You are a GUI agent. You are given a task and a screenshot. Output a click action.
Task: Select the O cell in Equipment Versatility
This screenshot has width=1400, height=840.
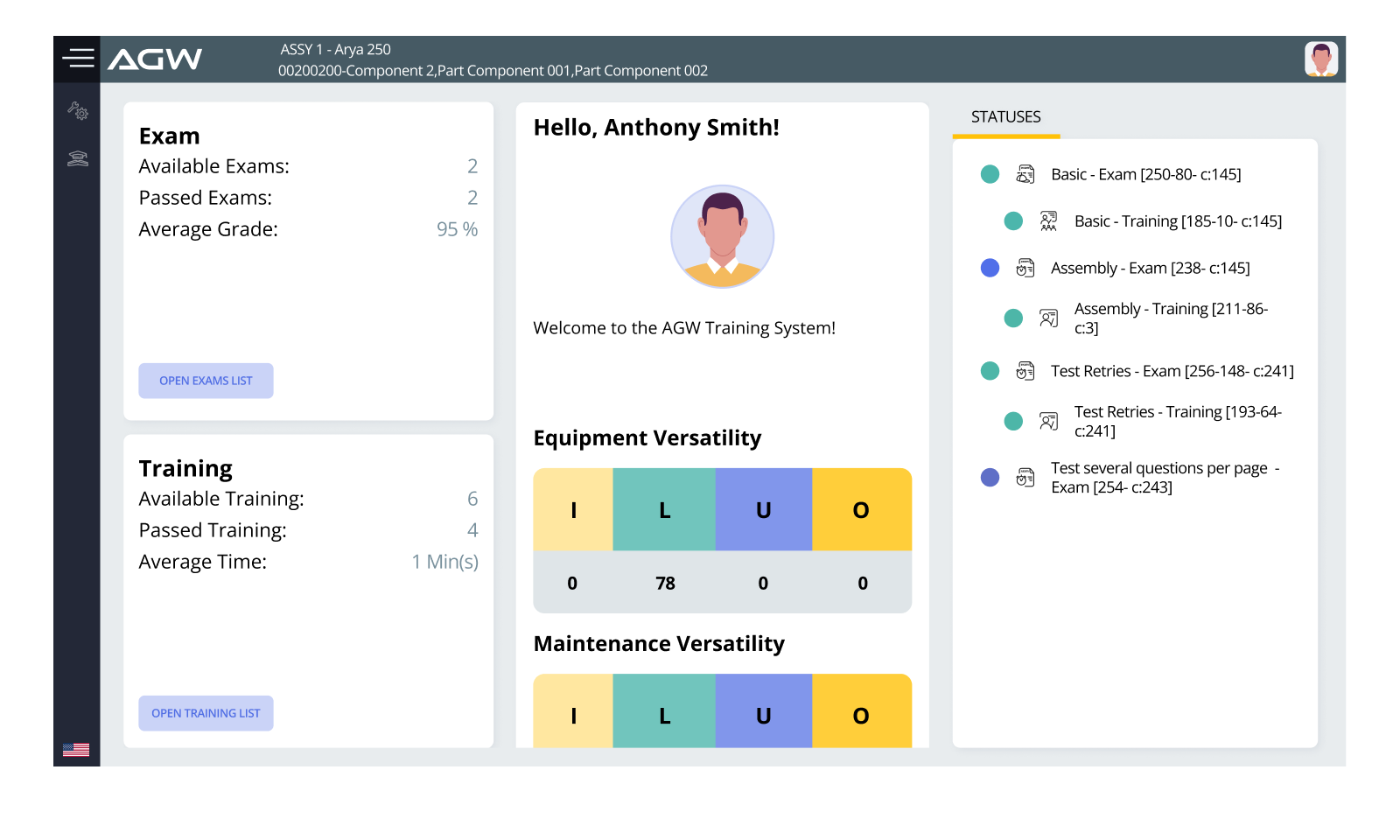862,509
